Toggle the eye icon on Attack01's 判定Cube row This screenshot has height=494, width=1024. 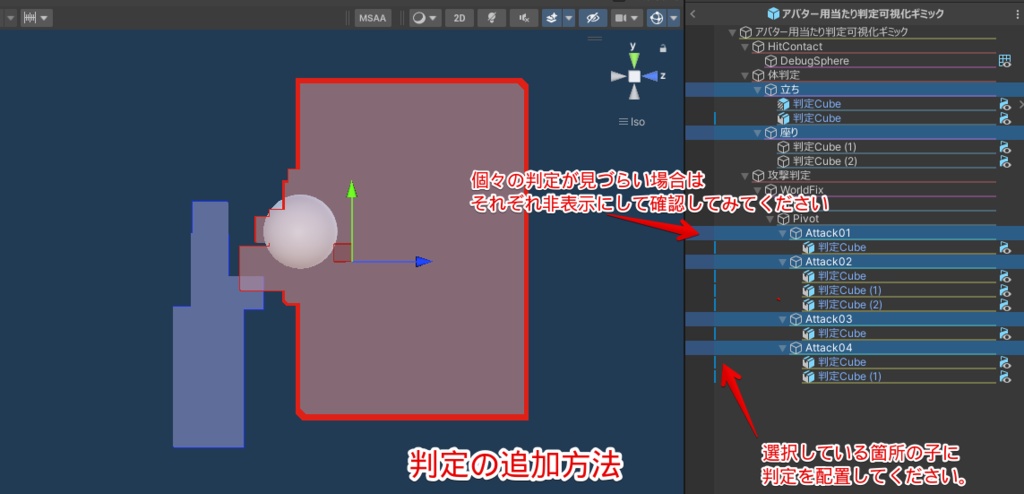click(x=1005, y=248)
